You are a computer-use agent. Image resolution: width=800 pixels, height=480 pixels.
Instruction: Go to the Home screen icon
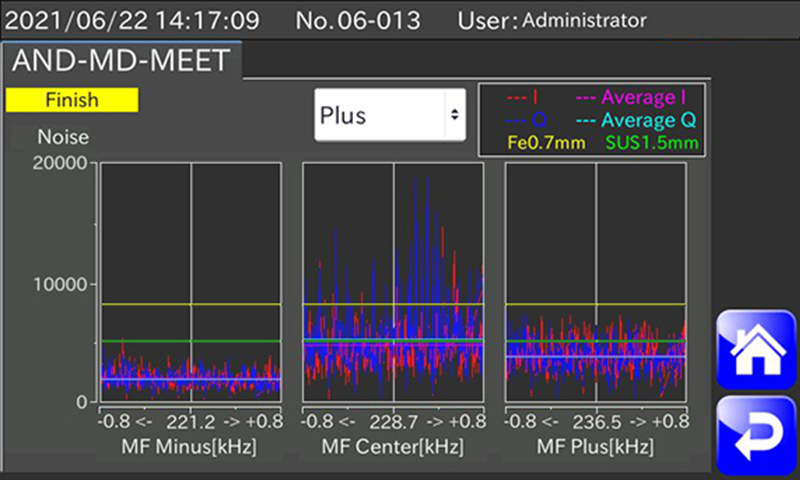(x=756, y=349)
